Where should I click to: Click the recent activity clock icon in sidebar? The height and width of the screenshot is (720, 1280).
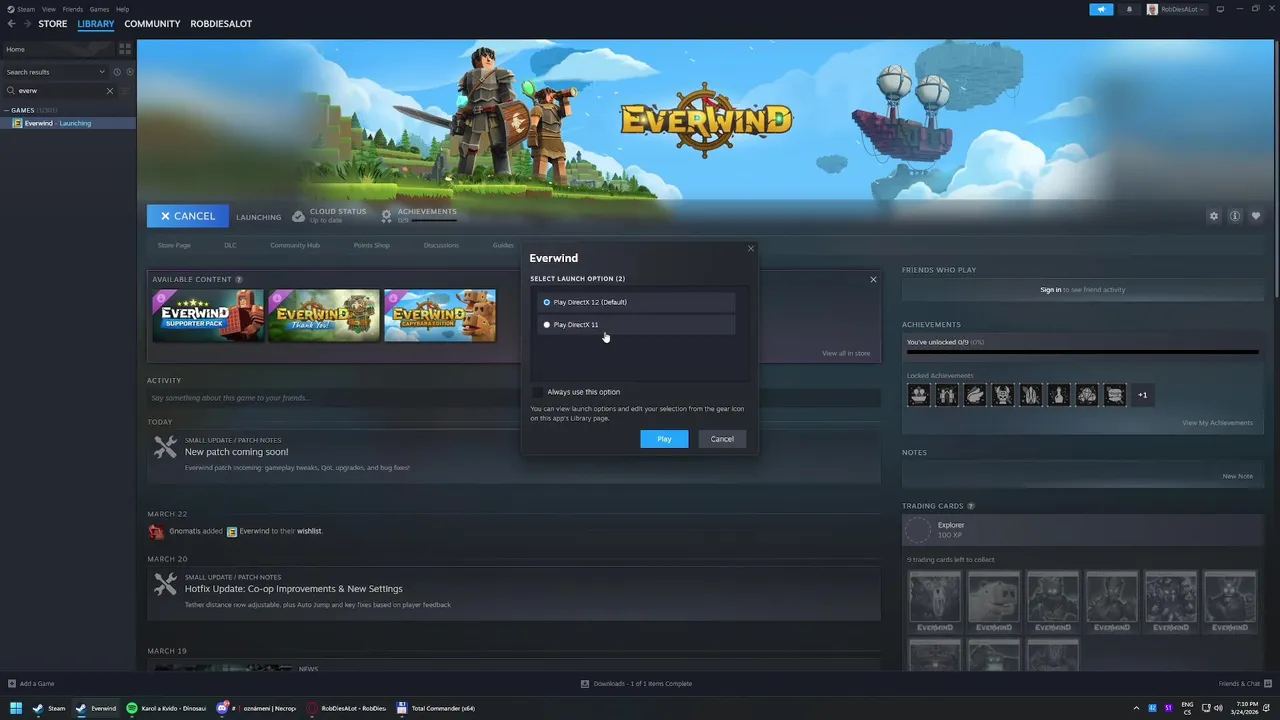pos(117,72)
